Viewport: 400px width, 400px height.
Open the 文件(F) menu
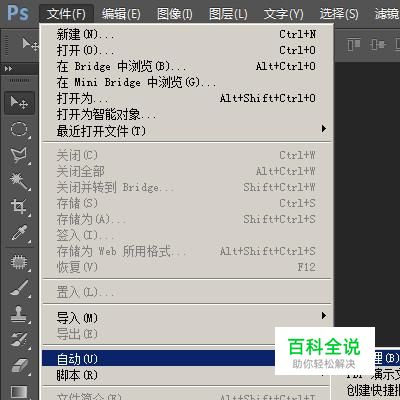(66, 14)
